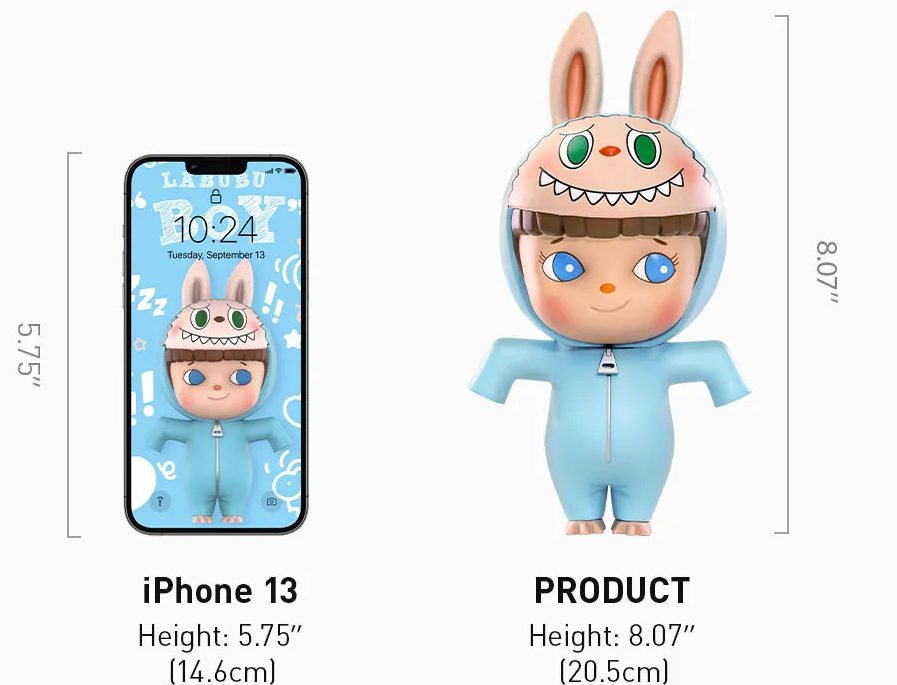The image size is (897, 685).
Task: Click the vertical 8.07″ bracket label
Action: (827, 272)
